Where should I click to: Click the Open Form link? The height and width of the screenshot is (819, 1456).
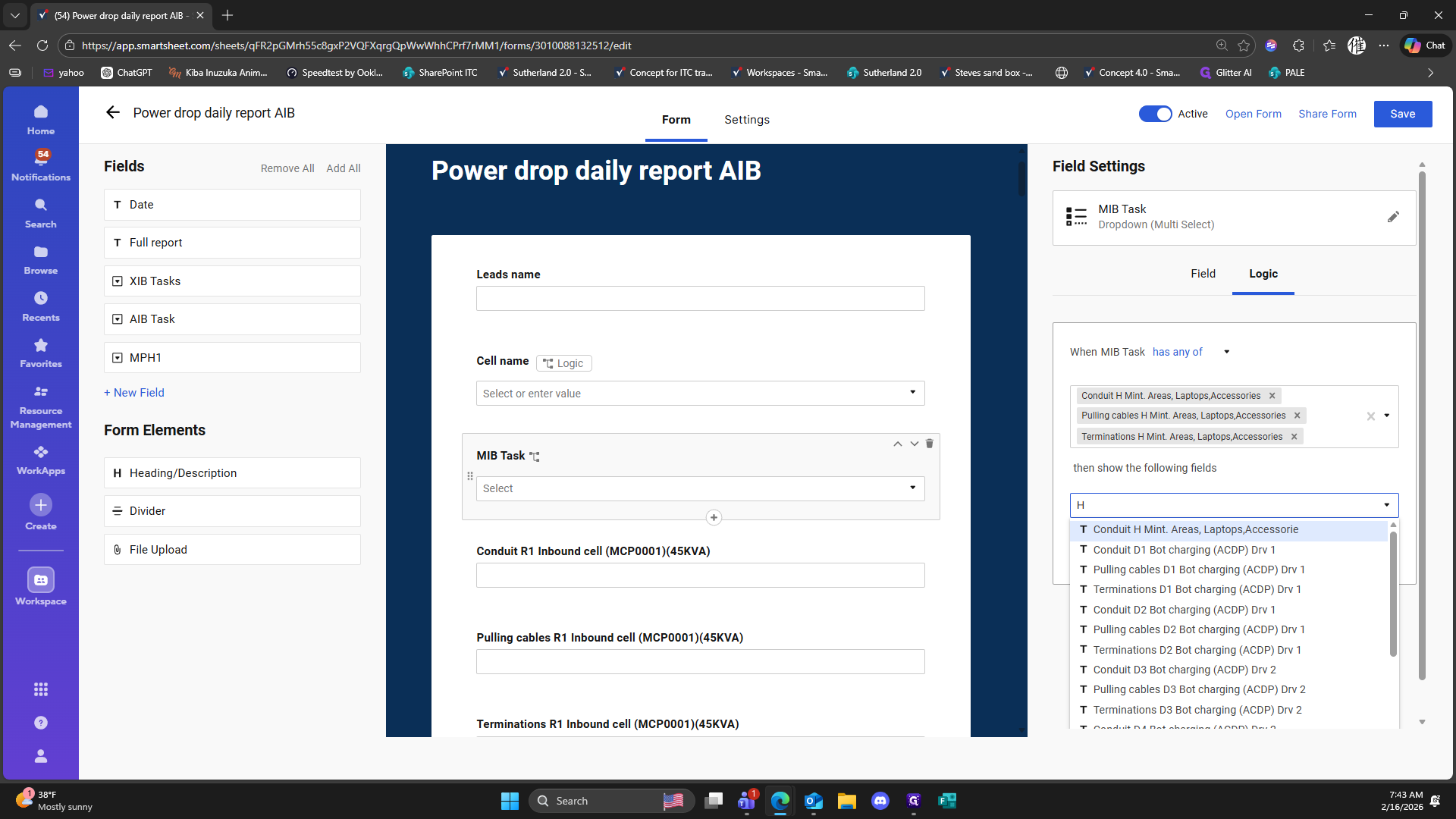[x=1253, y=114]
